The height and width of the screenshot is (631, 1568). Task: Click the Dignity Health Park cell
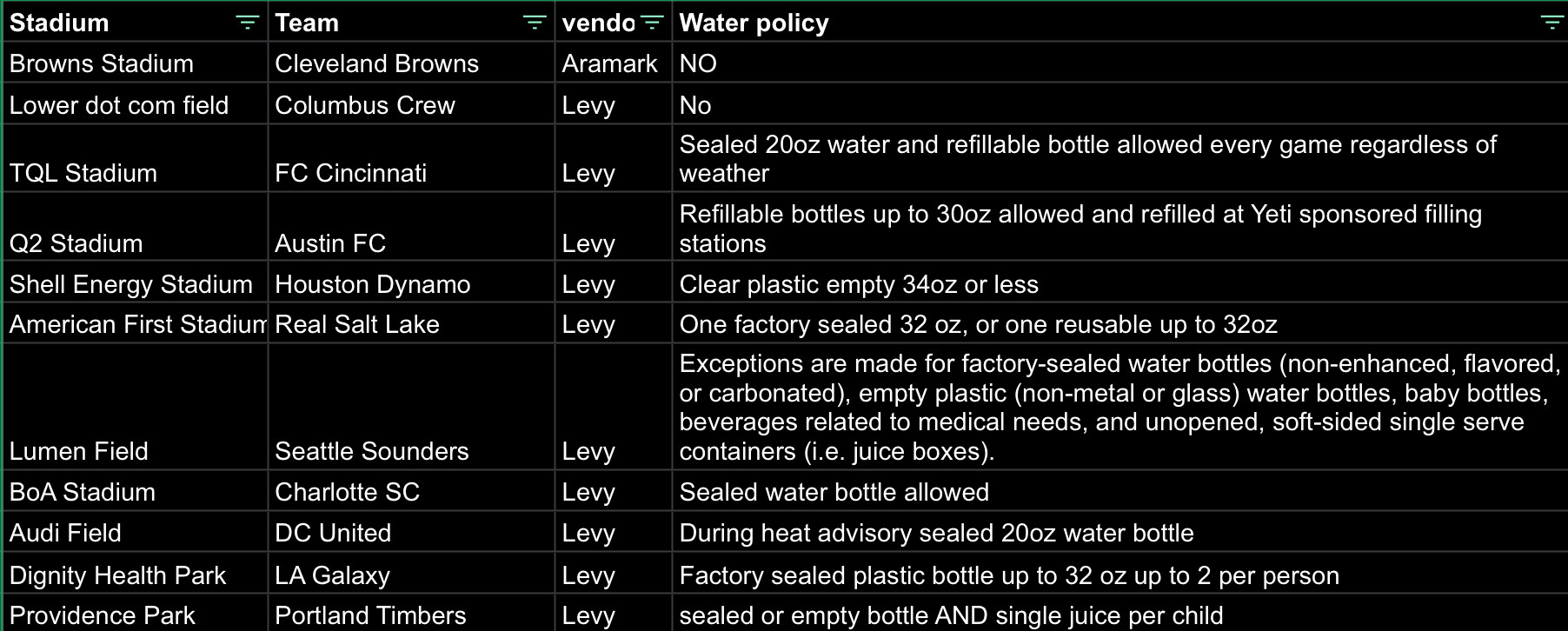136,574
